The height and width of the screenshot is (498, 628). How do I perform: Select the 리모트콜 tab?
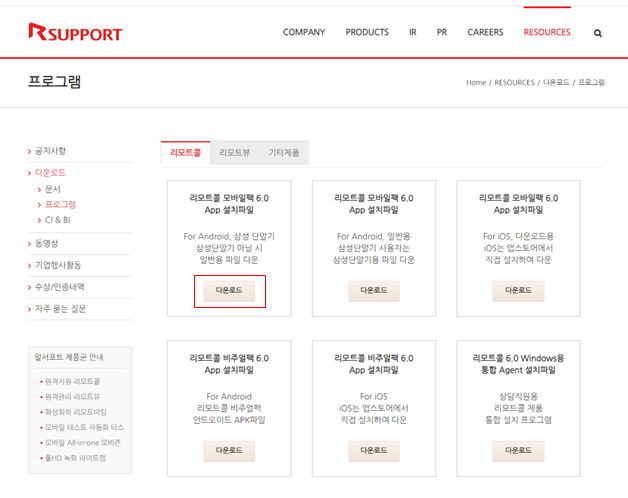(185, 153)
